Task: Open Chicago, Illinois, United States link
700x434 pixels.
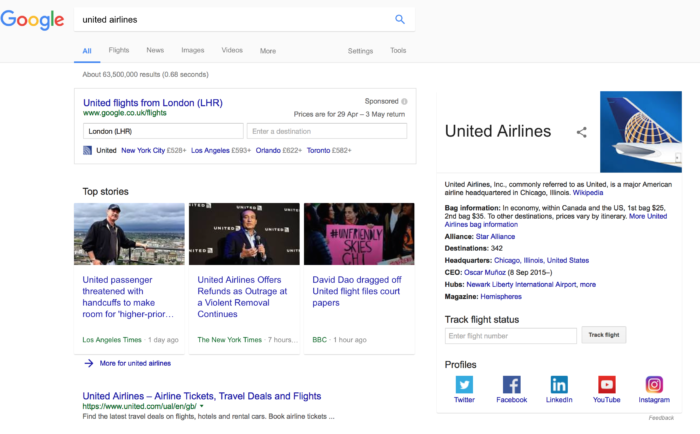Action: pyautogui.click(x=542, y=260)
